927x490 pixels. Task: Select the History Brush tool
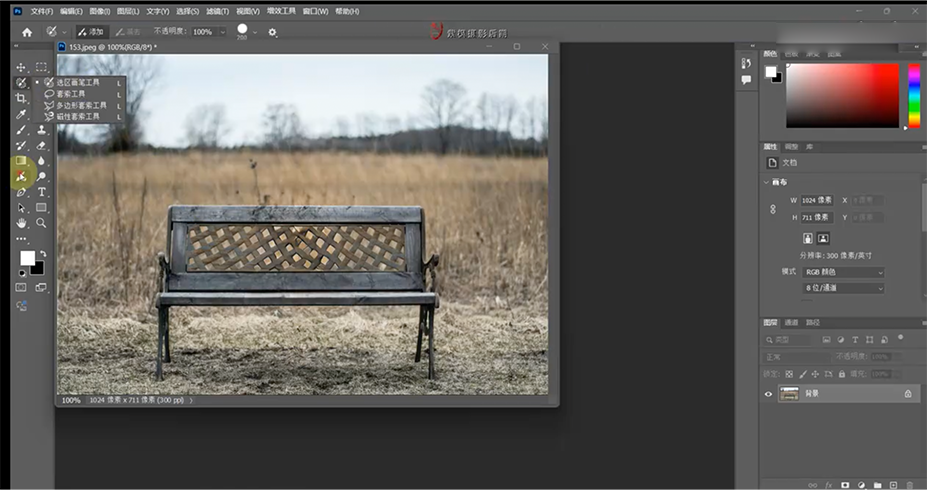pos(21,145)
